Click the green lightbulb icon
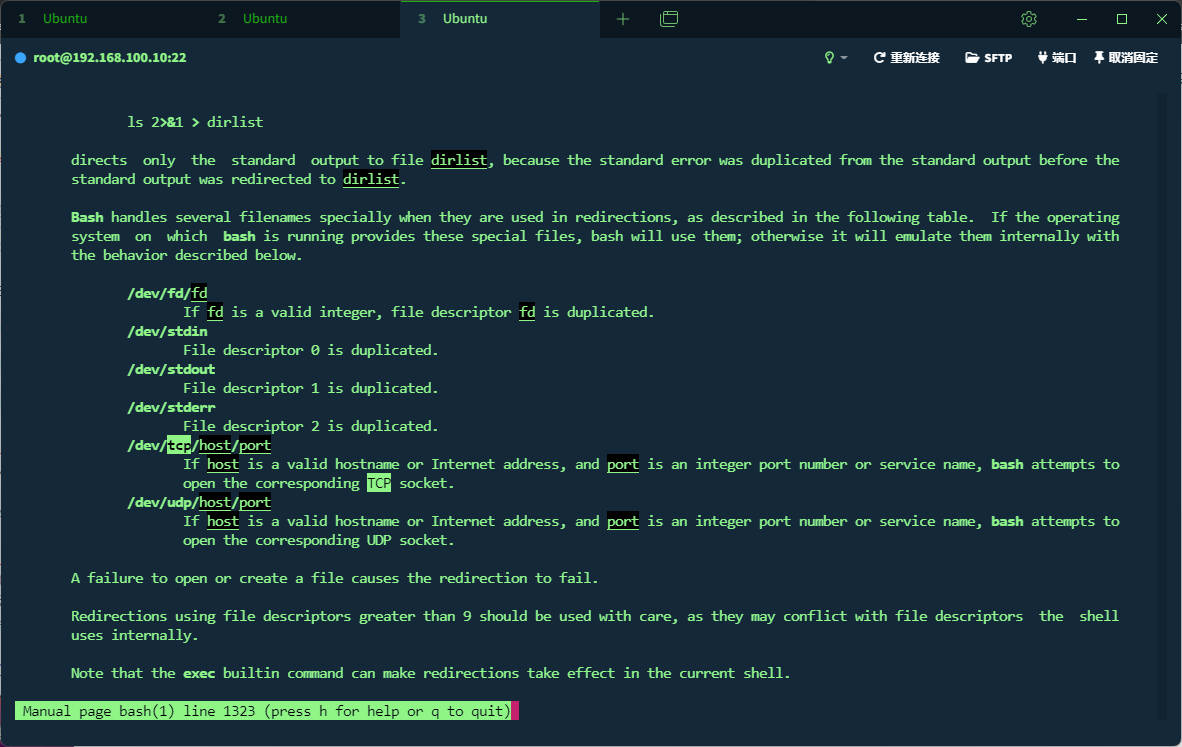This screenshot has width=1182, height=747. point(828,58)
